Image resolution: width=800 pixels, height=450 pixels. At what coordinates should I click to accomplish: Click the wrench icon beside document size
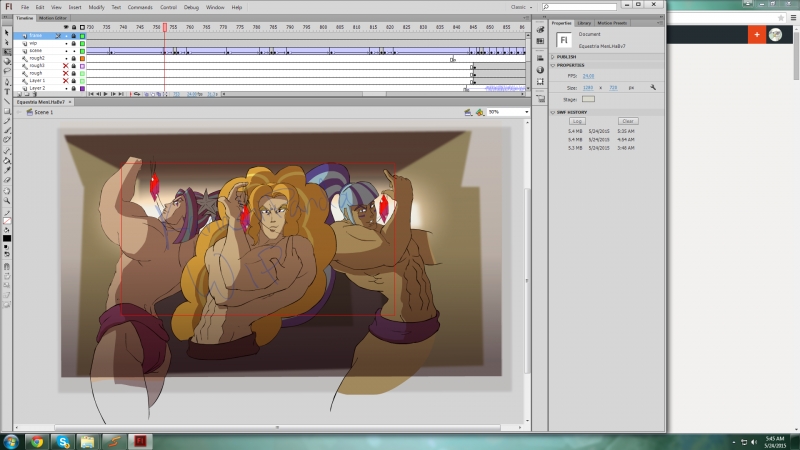pos(652,87)
